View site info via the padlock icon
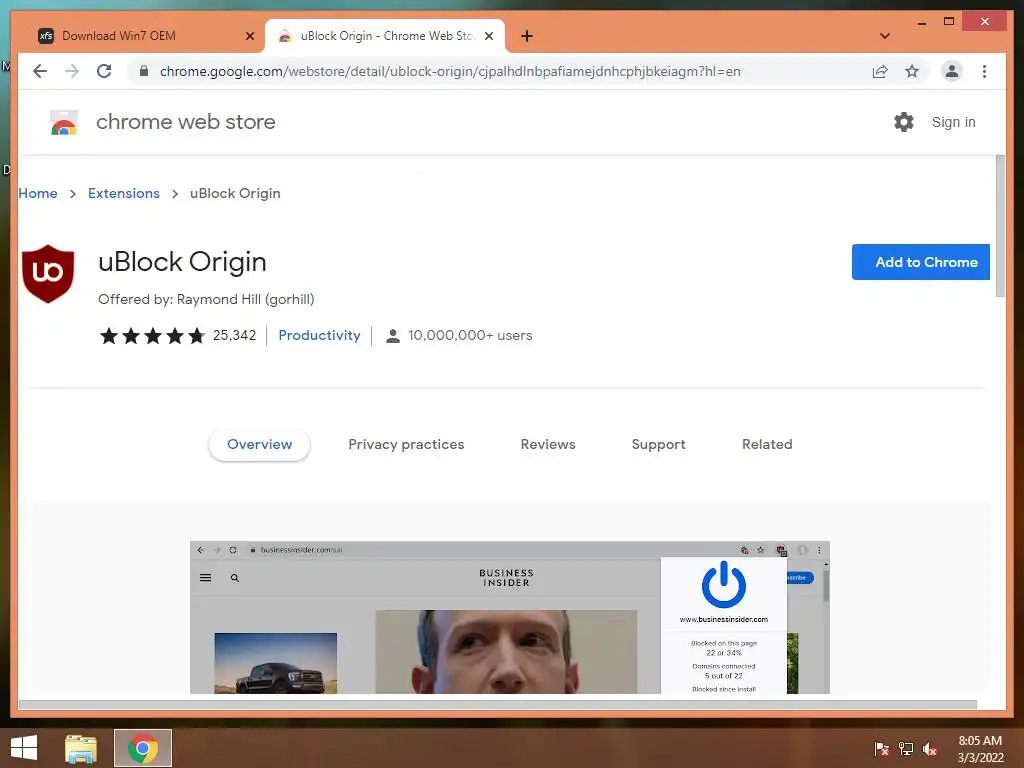 click(144, 71)
